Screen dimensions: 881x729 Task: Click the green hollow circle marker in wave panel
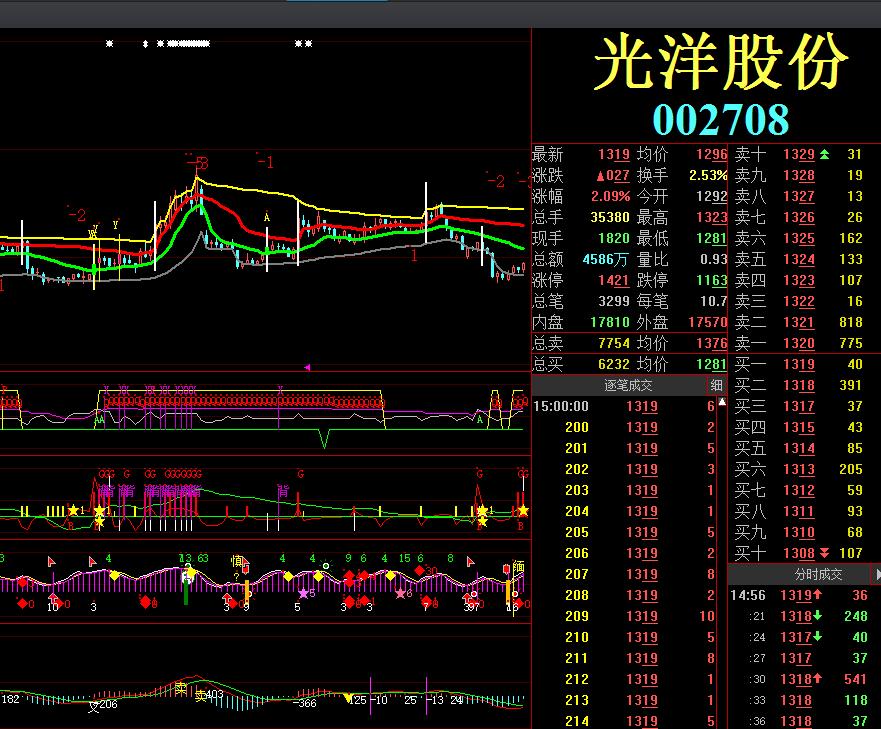(x=326, y=565)
